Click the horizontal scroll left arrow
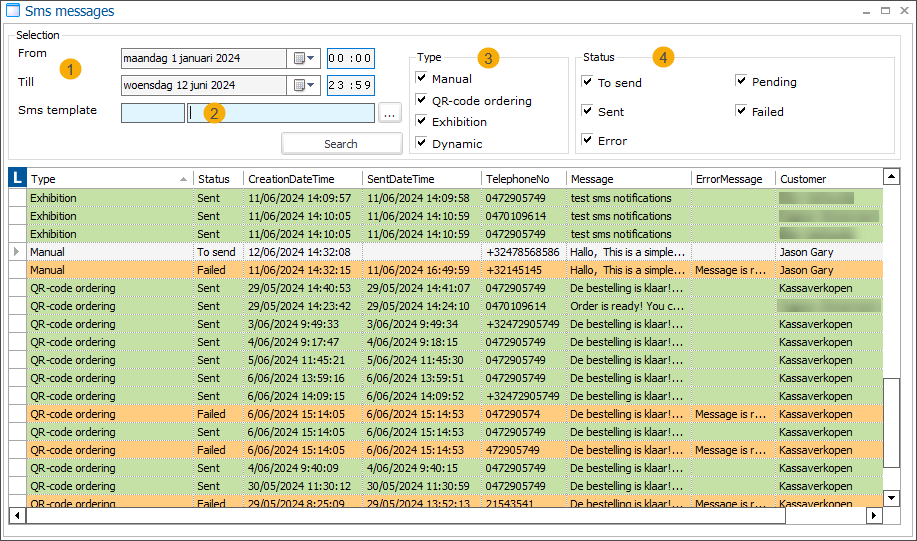Image resolution: width=917 pixels, height=541 pixels. (x=16, y=515)
